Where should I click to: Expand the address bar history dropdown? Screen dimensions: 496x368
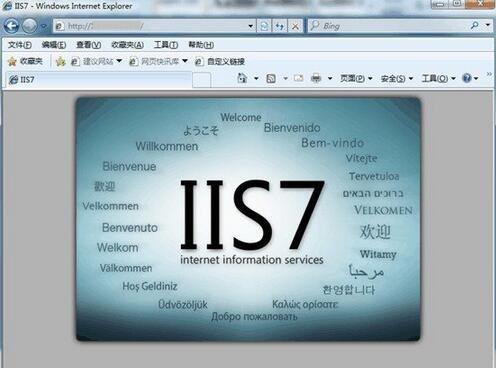pos(250,26)
